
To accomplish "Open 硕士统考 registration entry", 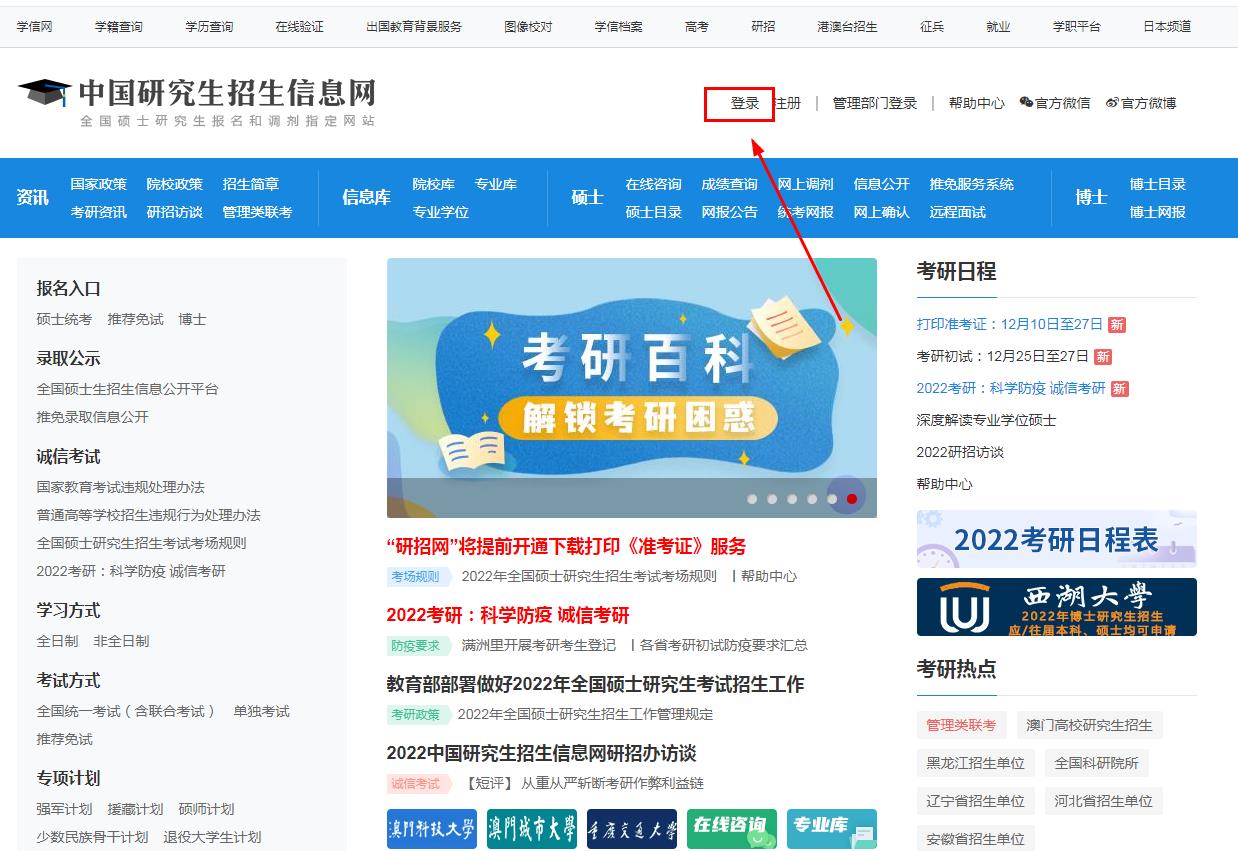I will point(64,319).
